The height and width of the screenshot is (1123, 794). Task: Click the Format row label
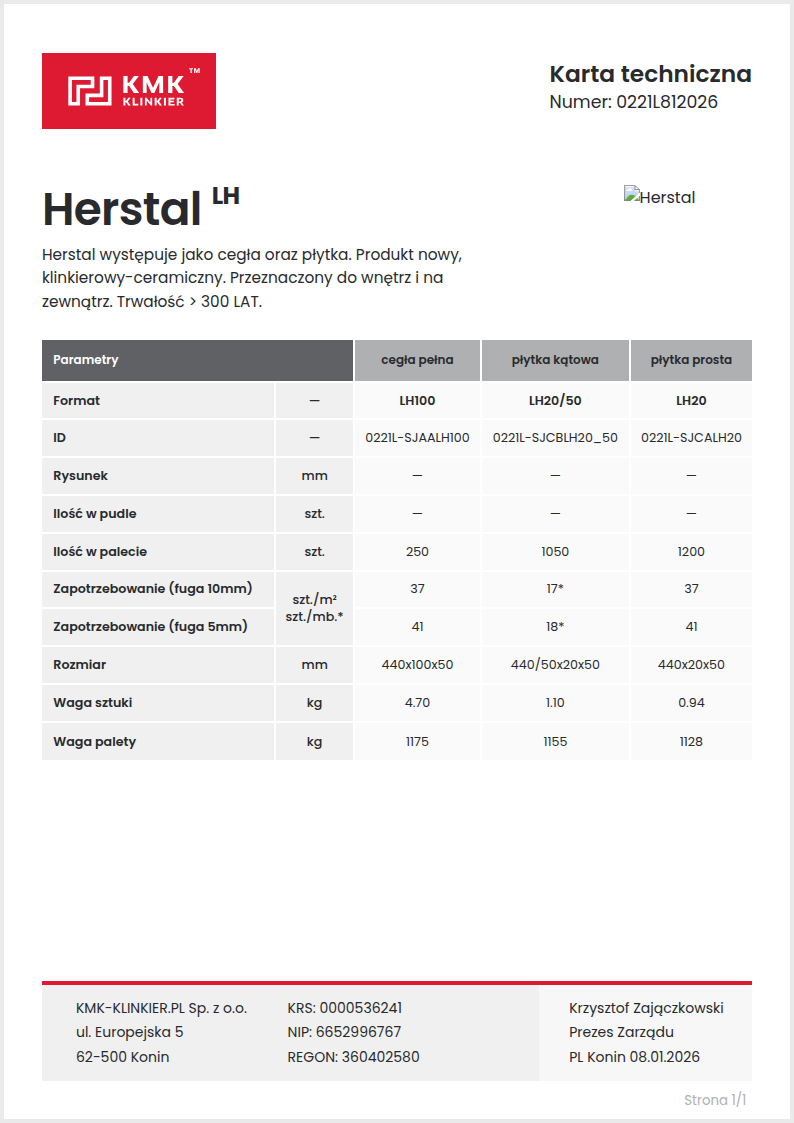[77, 400]
